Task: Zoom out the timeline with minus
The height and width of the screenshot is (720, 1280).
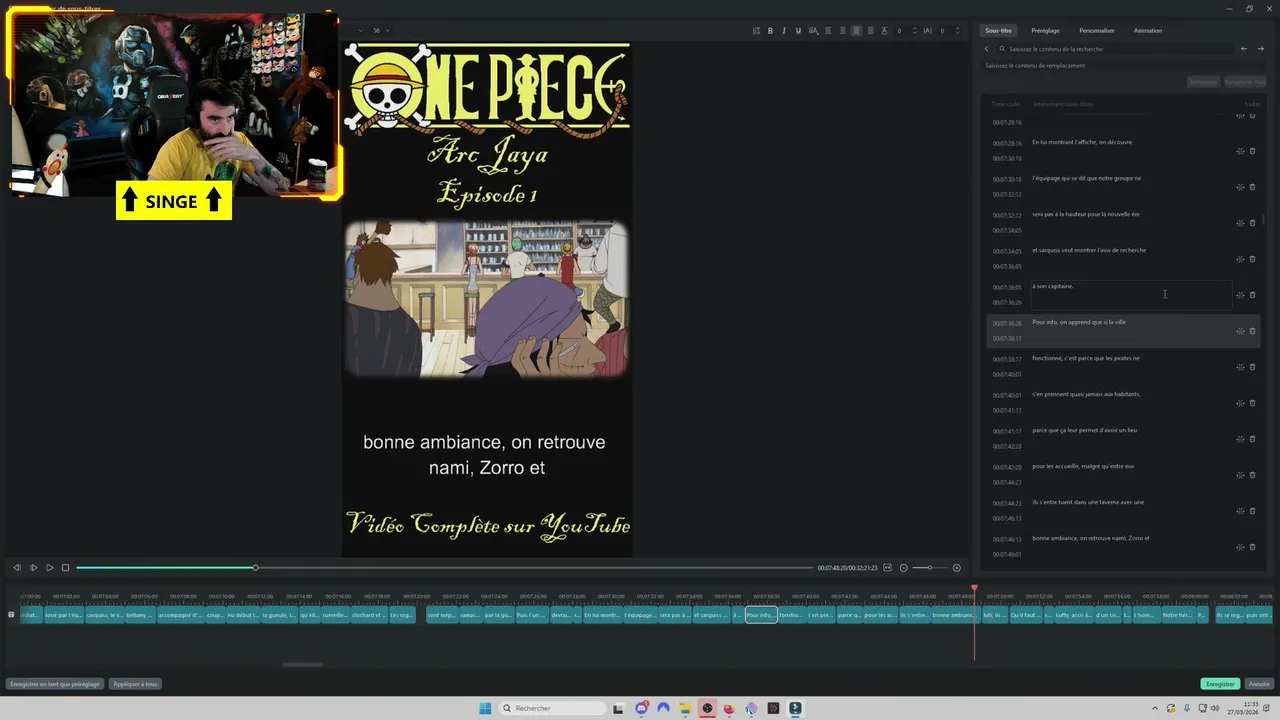Action: tap(904, 568)
